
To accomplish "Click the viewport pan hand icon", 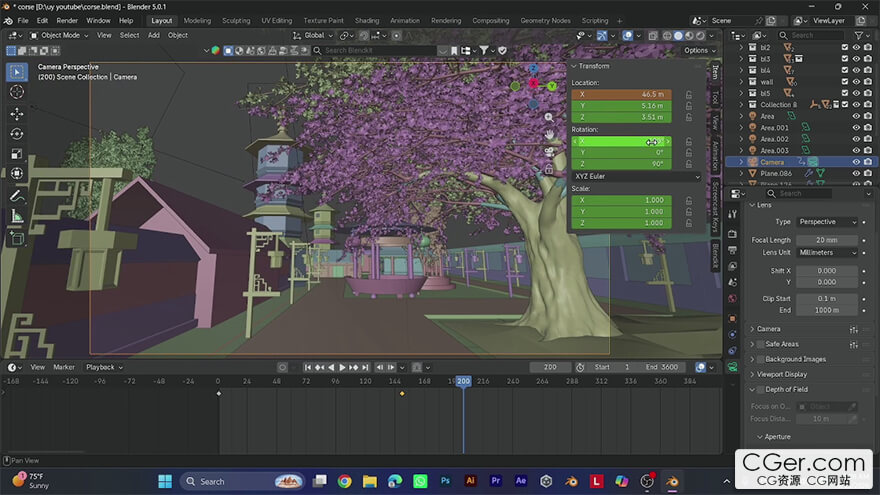I will click(x=549, y=135).
